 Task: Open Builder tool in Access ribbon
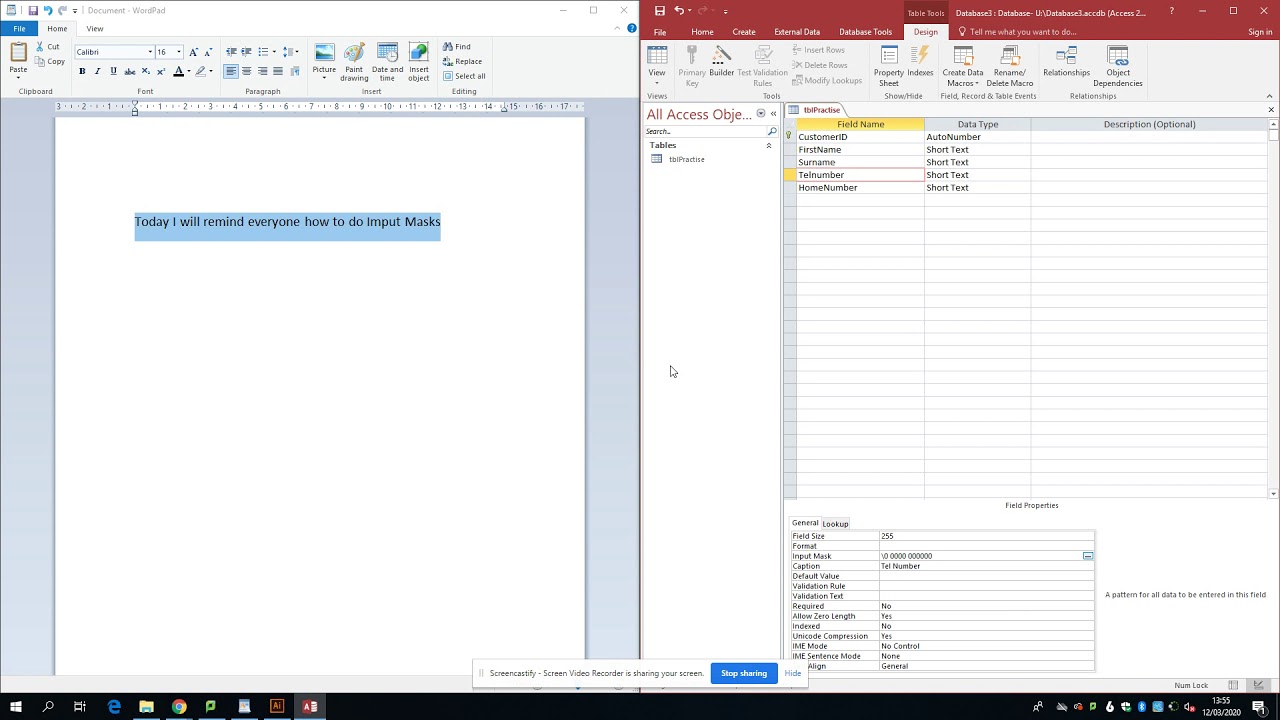click(721, 62)
